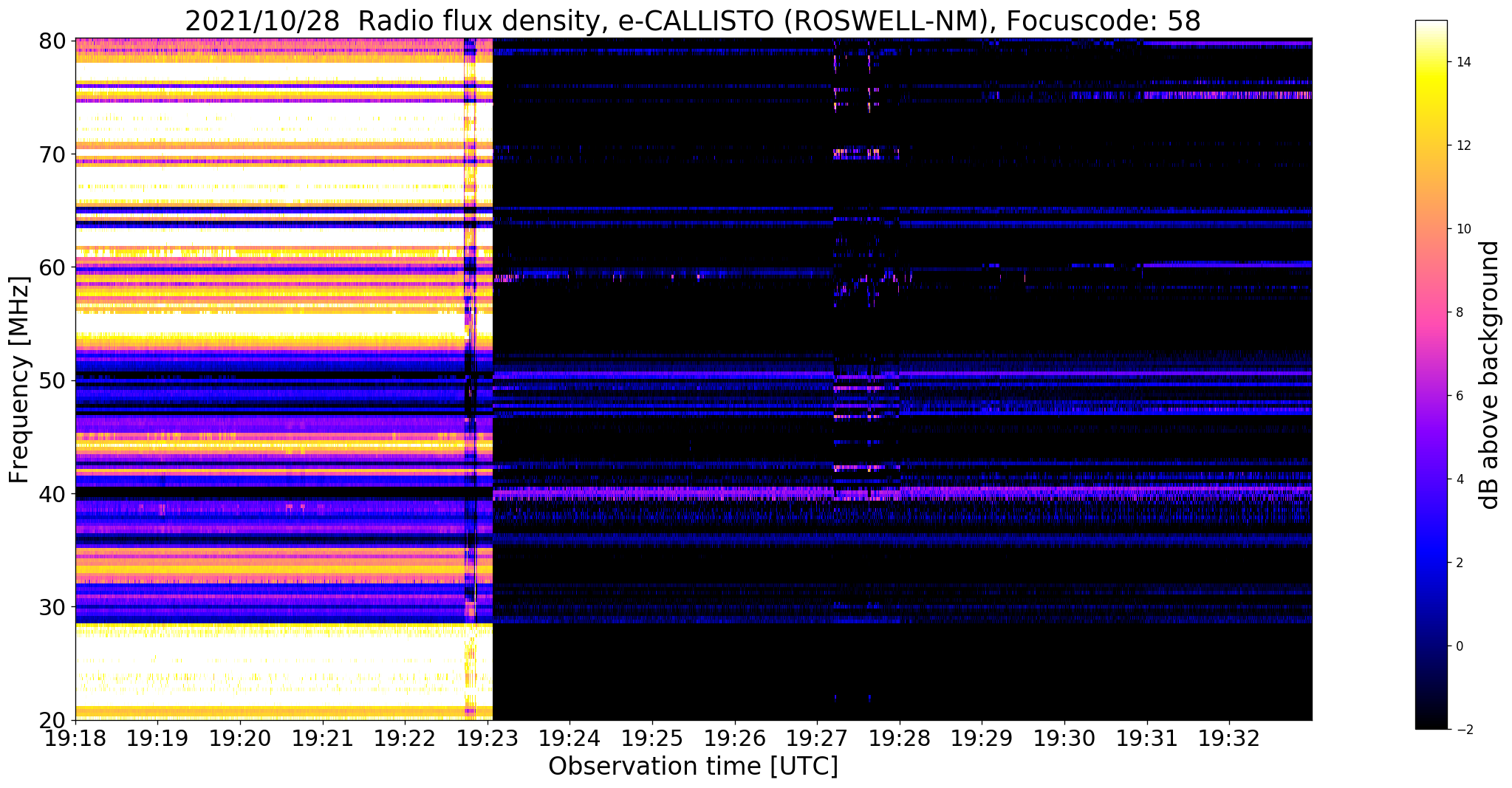Viewport: 1512px width, 788px height.
Task: Click the 19:28 time tick label
Action: pos(900,738)
